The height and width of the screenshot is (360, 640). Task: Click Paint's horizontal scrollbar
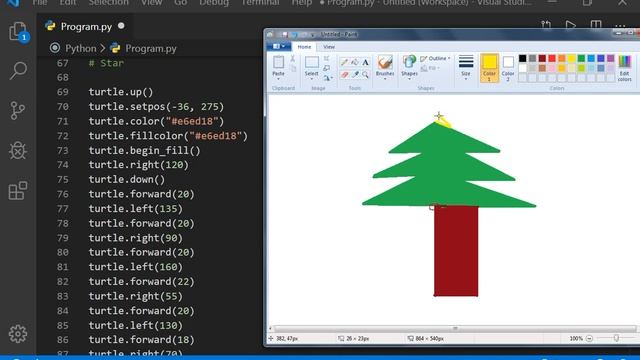click(x=455, y=328)
